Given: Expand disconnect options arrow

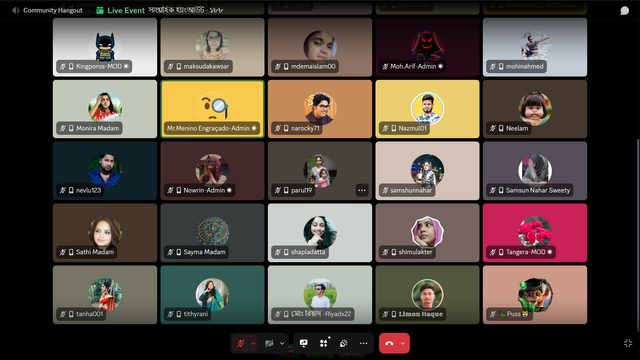Looking at the screenshot, I should click(403, 343).
